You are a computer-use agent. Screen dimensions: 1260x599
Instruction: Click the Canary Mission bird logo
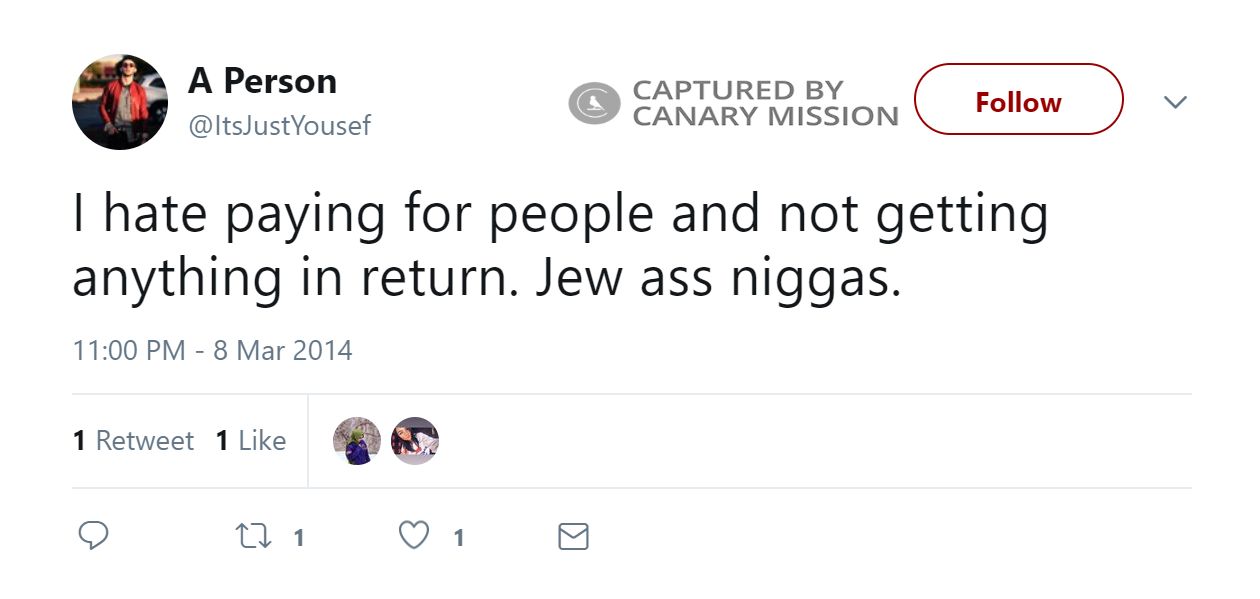click(594, 103)
